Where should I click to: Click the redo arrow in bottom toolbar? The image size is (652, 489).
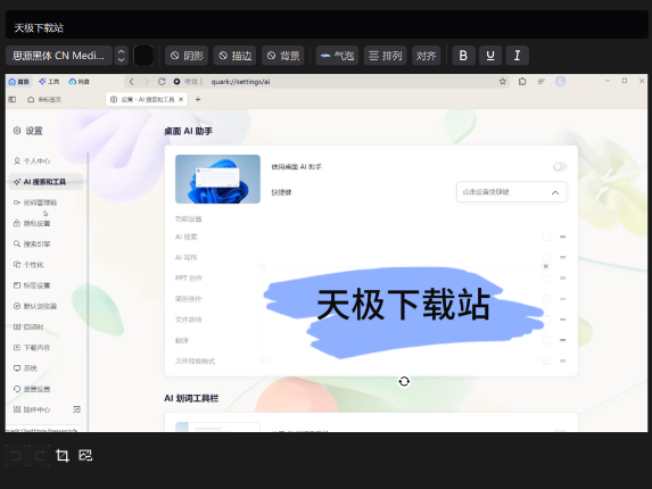point(39,456)
